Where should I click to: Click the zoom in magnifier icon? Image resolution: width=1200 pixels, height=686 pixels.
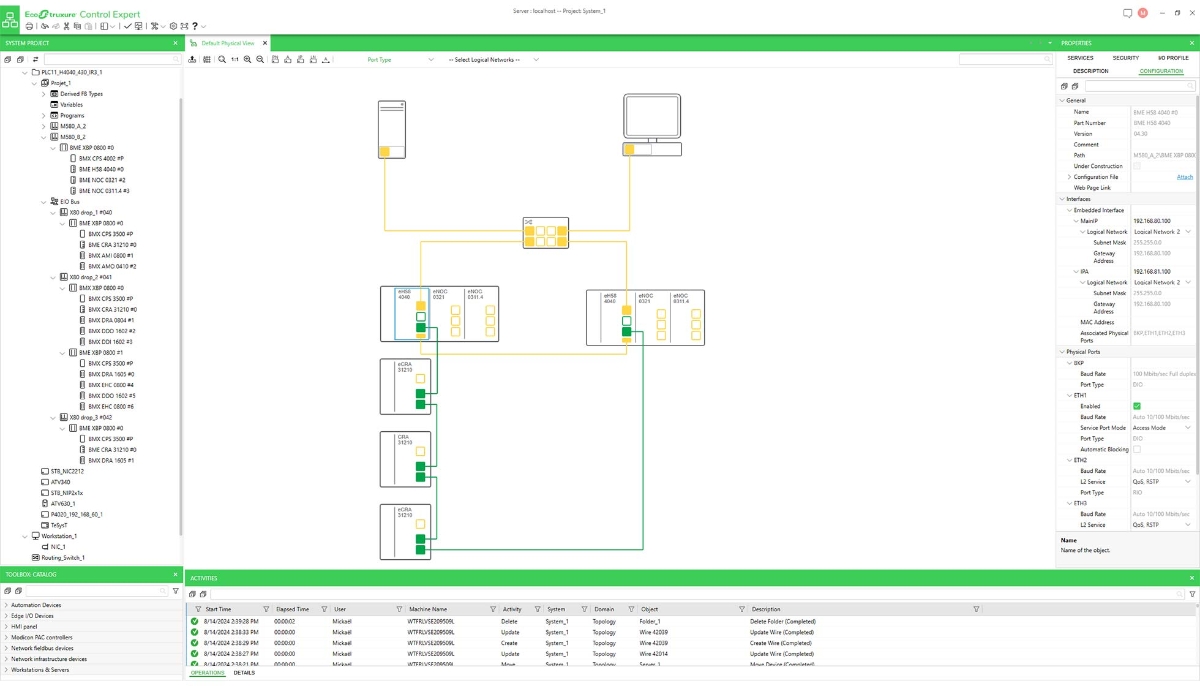pyautogui.click(x=247, y=60)
